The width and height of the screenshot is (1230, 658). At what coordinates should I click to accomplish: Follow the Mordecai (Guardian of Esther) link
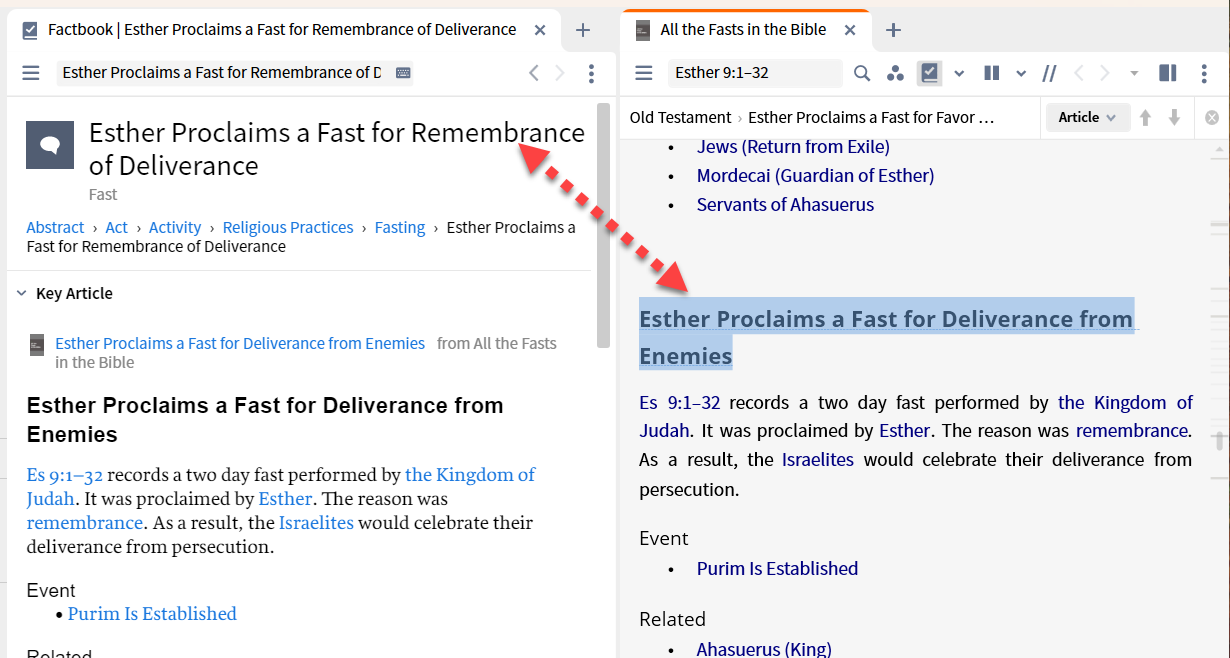(x=815, y=176)
